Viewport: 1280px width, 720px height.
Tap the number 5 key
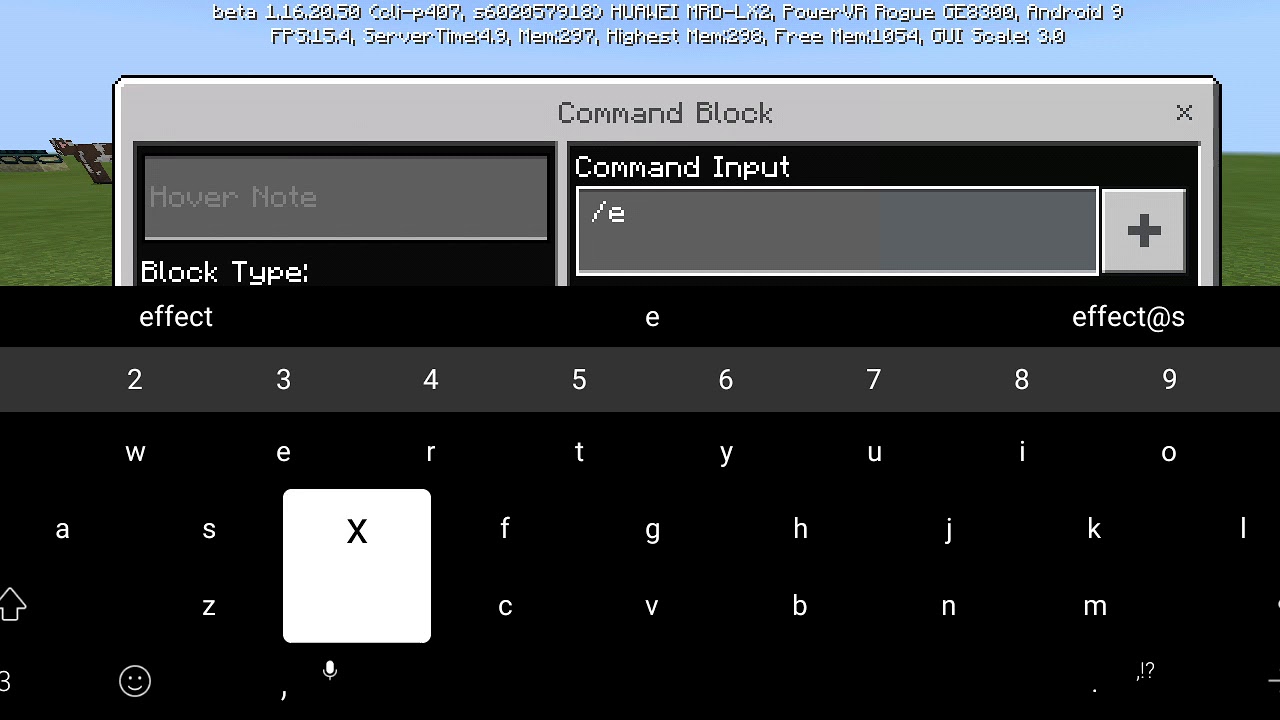coord(579,380)
